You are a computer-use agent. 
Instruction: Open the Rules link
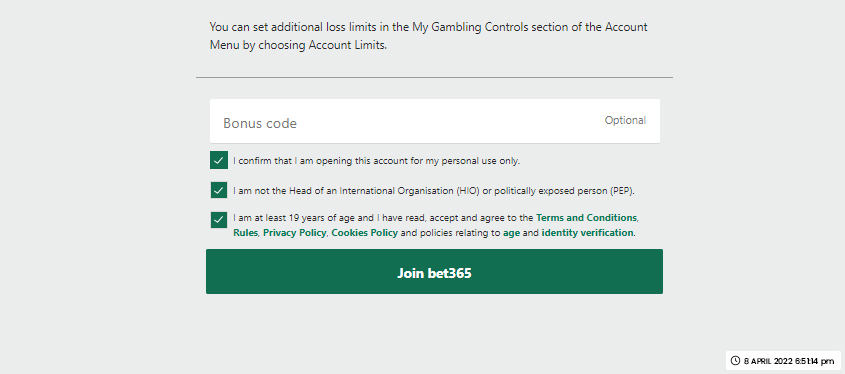[x=245, y=233]
